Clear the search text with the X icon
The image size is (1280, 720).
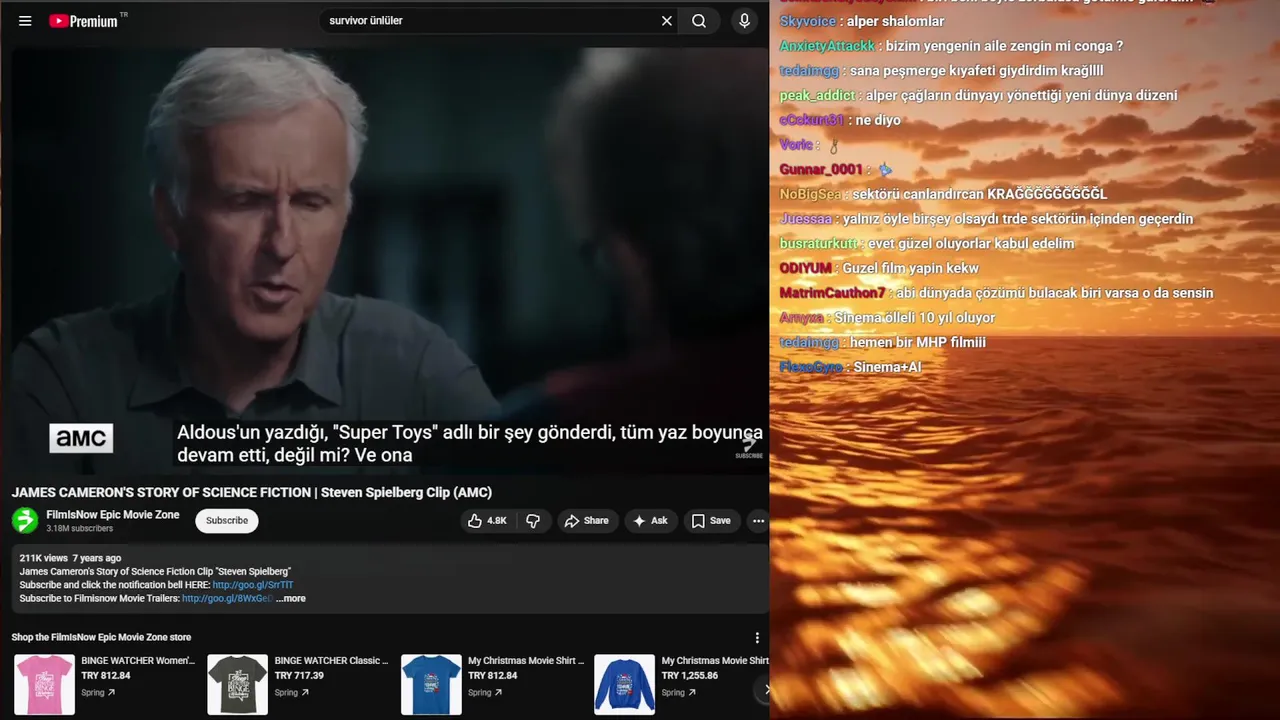click(x=667, y=21)
